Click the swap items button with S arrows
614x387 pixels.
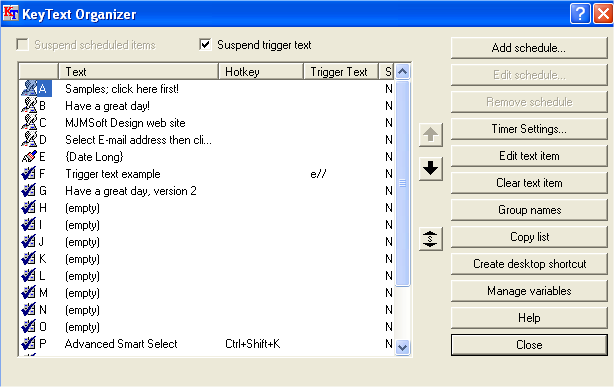(430, 239)
